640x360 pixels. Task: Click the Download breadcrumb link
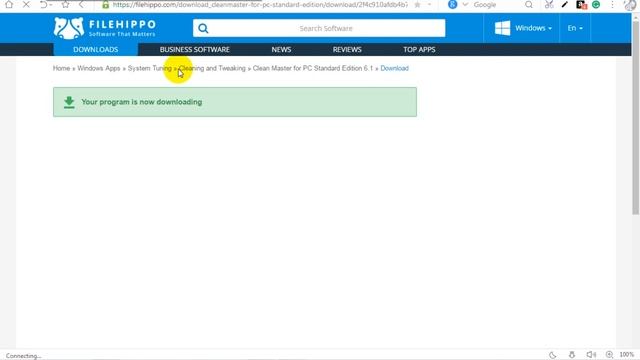point(394,68)
